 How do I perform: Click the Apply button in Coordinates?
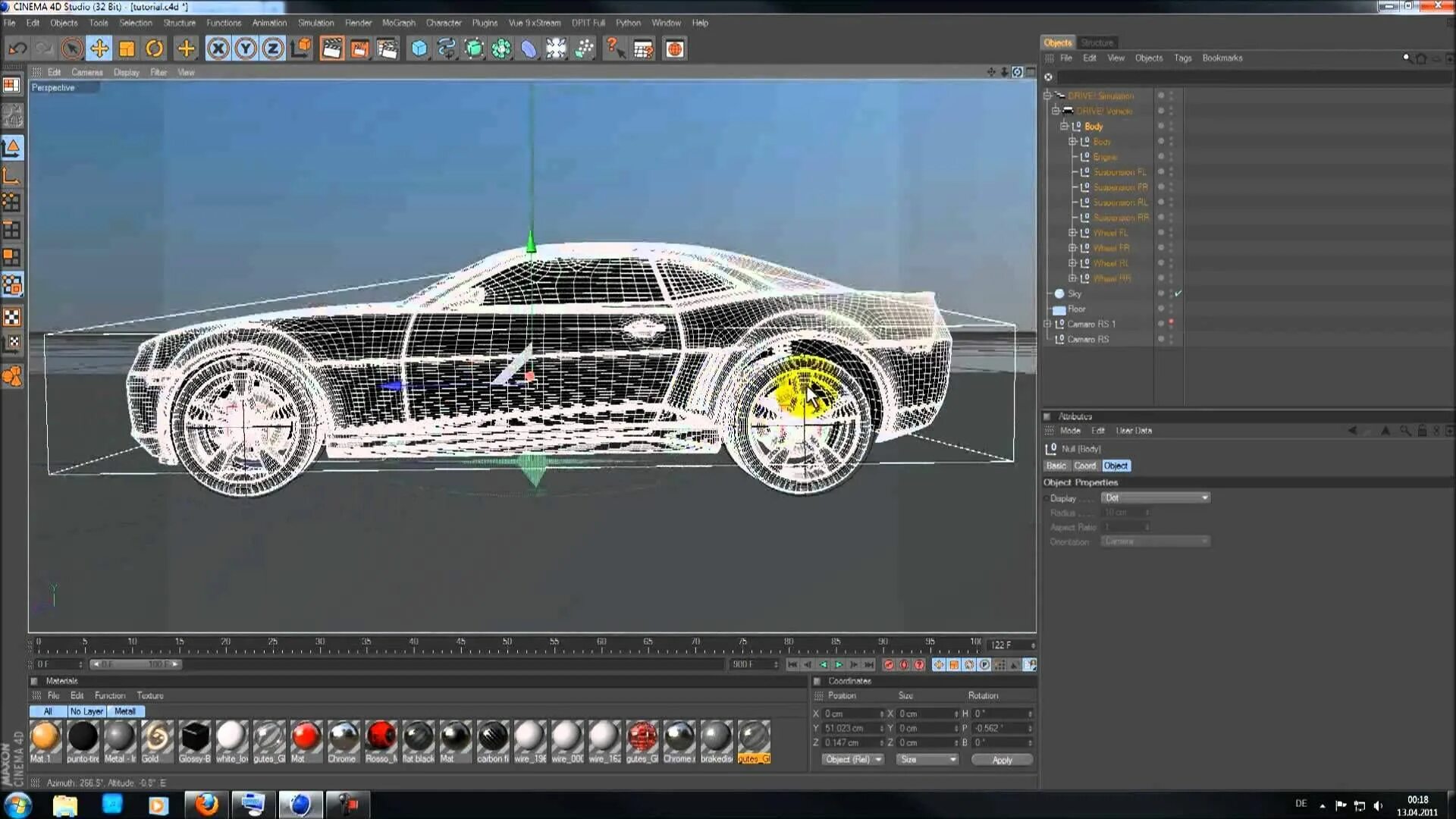tap(1002, 760)
